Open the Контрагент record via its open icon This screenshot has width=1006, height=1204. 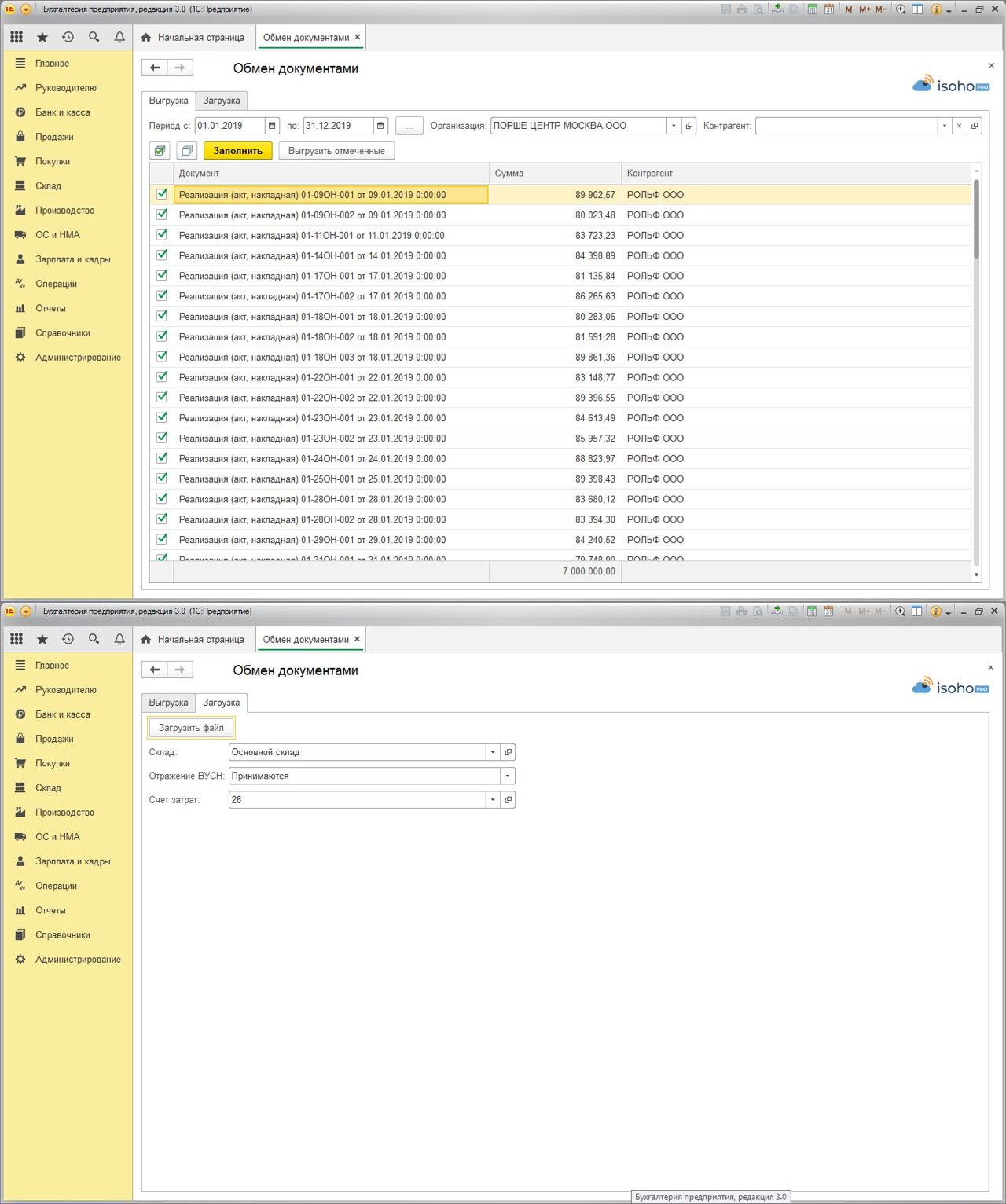975,126
